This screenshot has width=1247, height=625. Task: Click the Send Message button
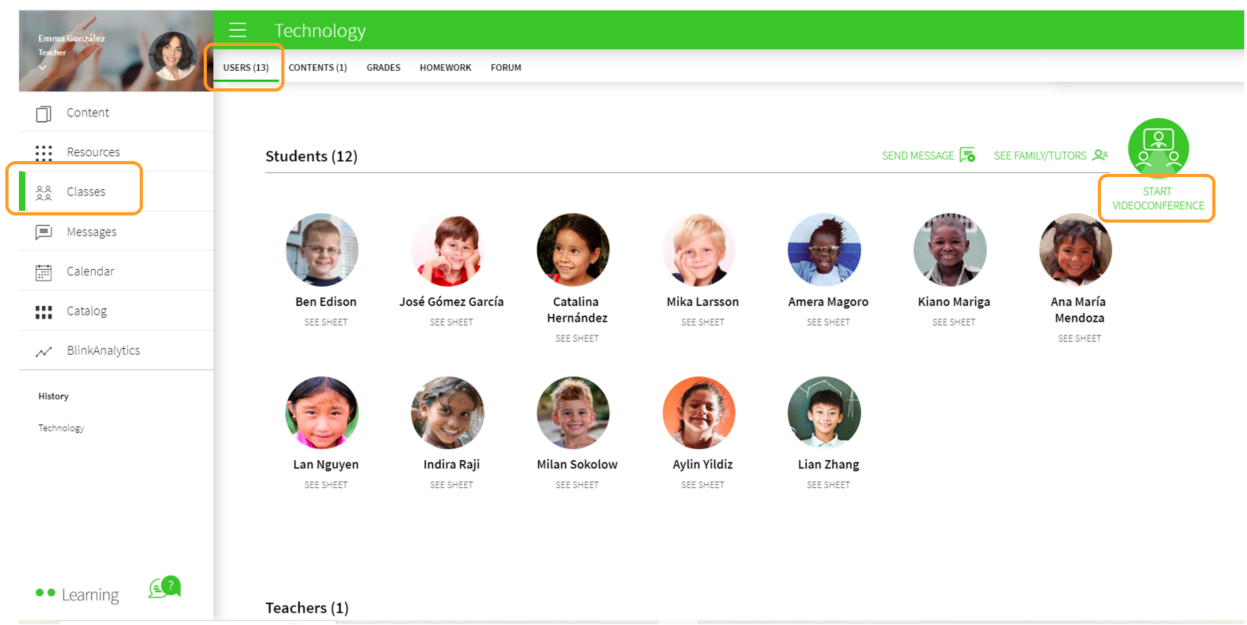[927, 156]
